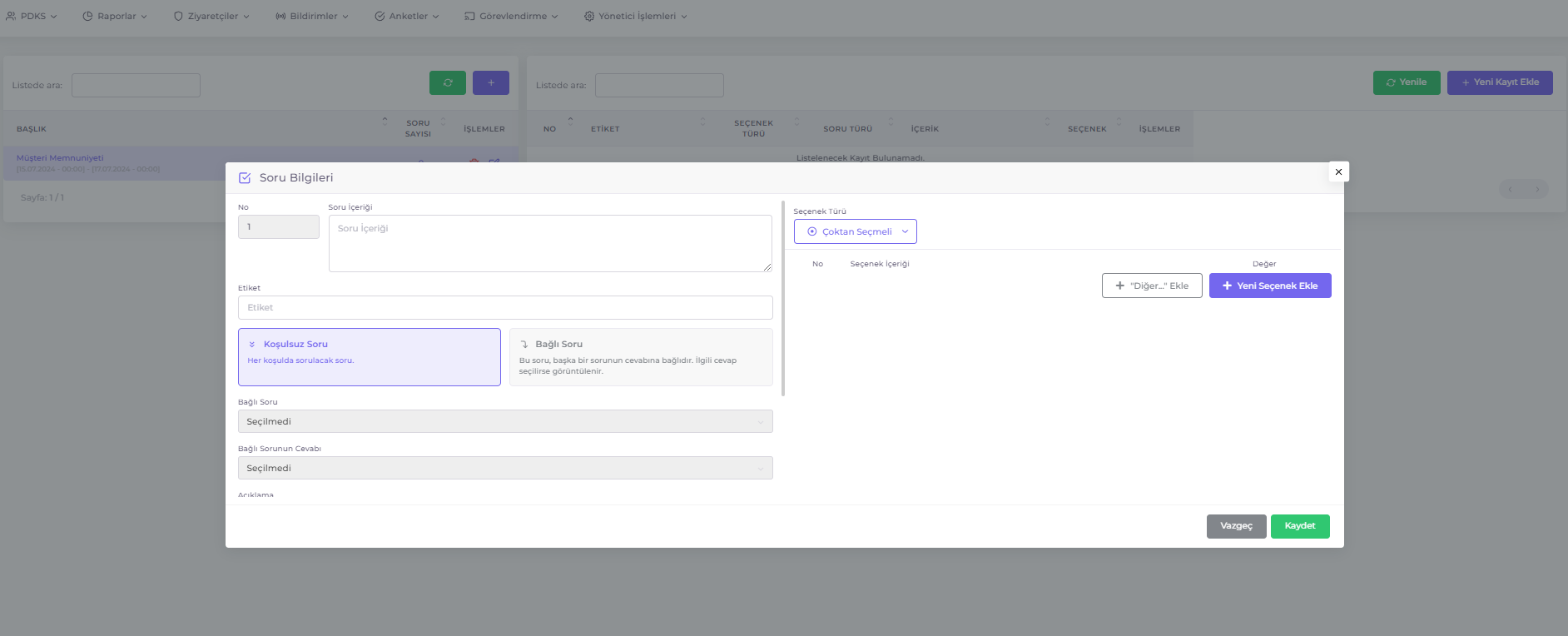
Task: Click the "Diğer..." Ekle button
Action: point(1152,286)
